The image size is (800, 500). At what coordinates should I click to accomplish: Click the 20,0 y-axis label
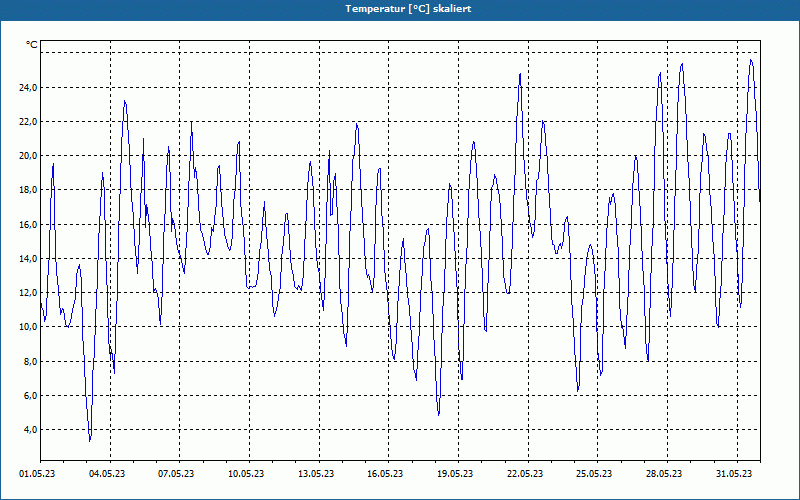point(28,156)
